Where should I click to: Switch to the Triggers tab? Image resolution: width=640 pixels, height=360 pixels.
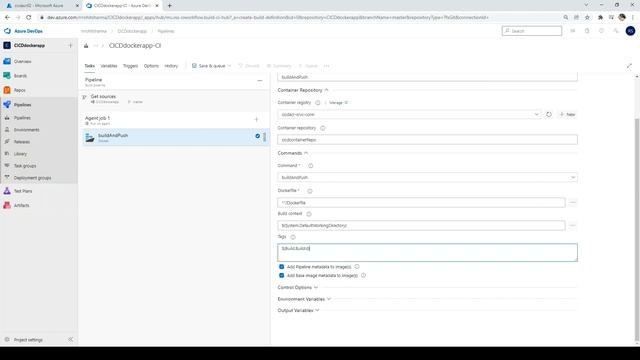click(131, 66)
